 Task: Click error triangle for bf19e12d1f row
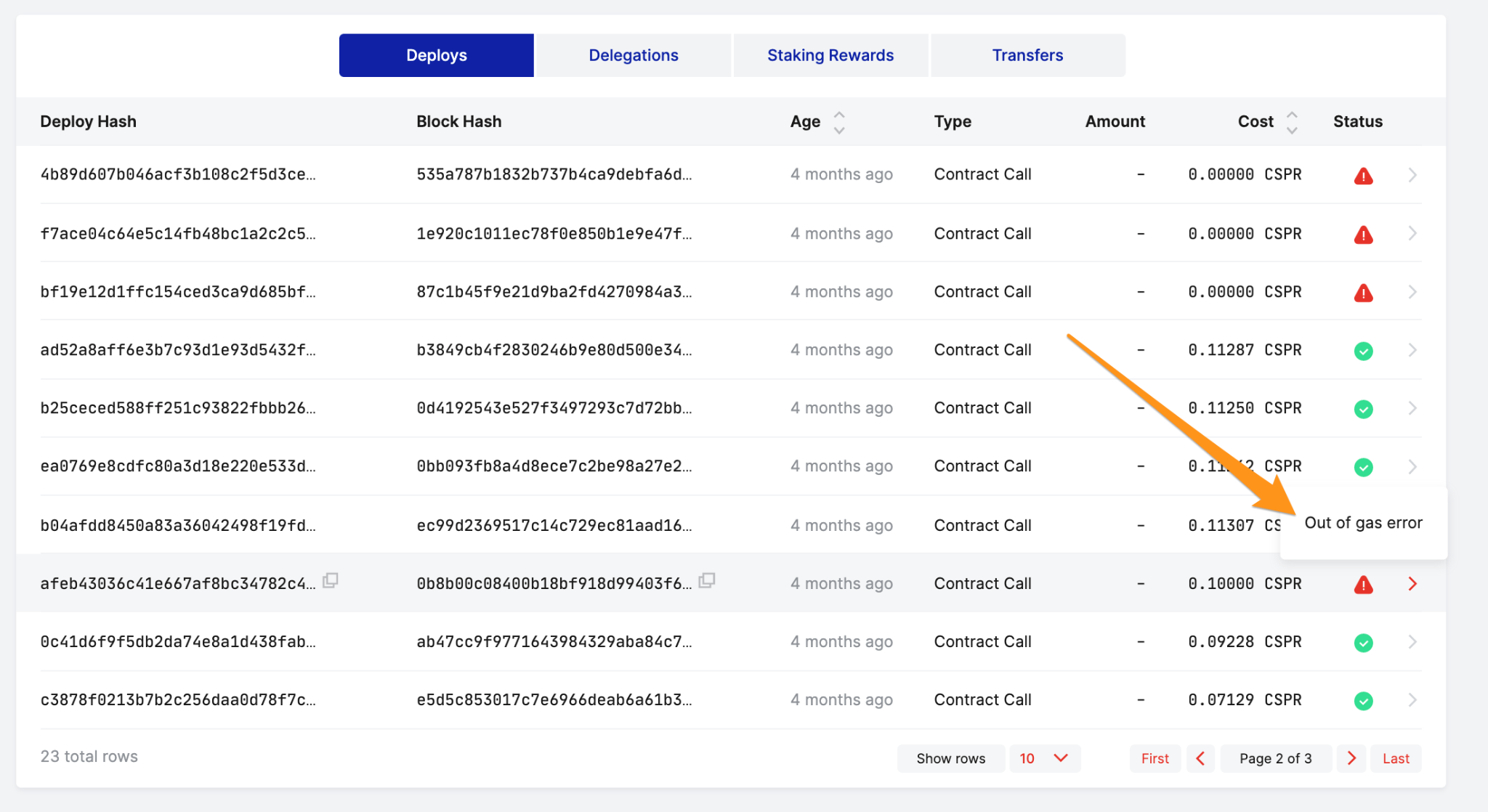point(1363,293)
